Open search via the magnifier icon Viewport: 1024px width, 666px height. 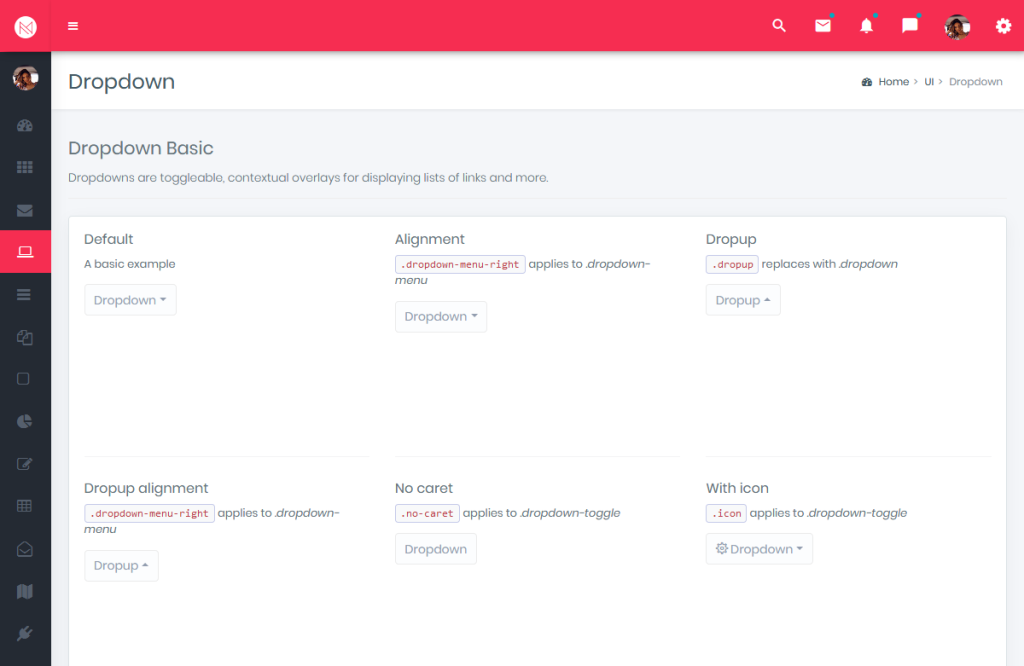point(778,25)
